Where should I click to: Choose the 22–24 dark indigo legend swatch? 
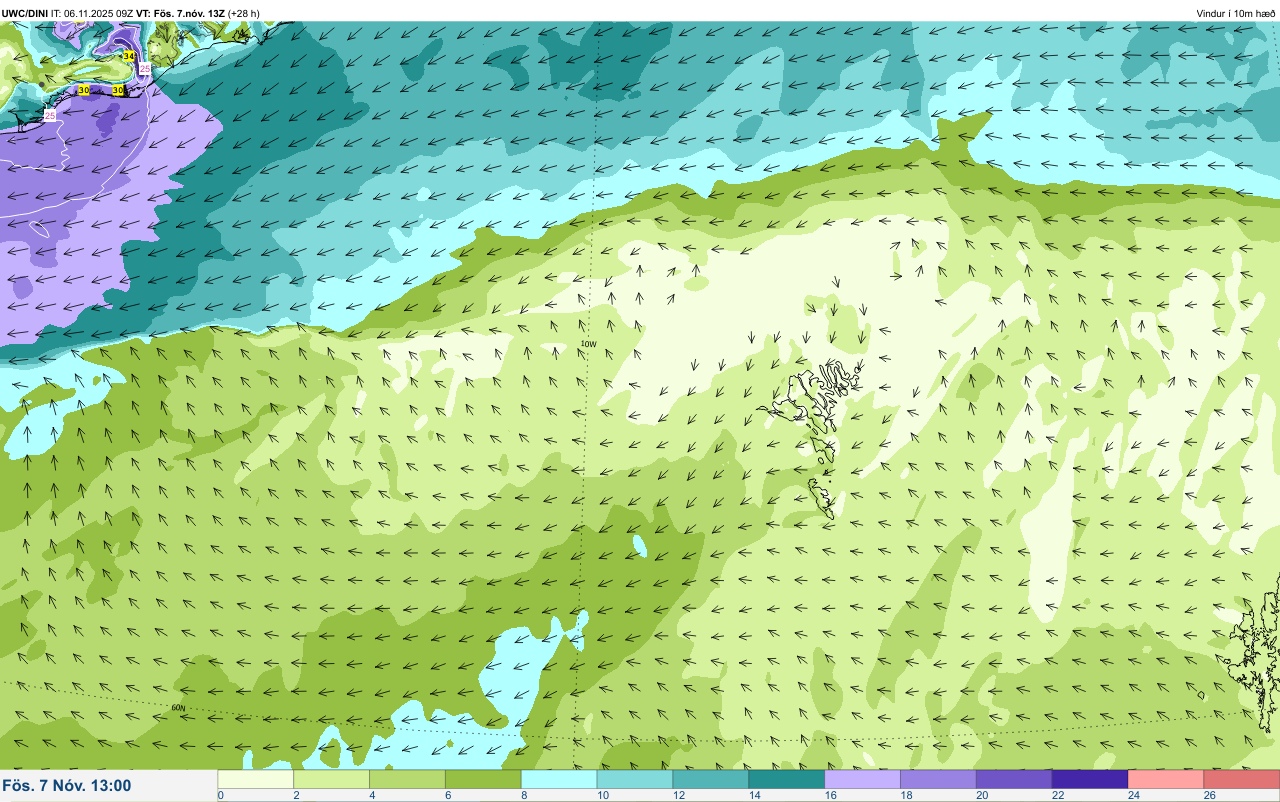(x=1091, y=779)
